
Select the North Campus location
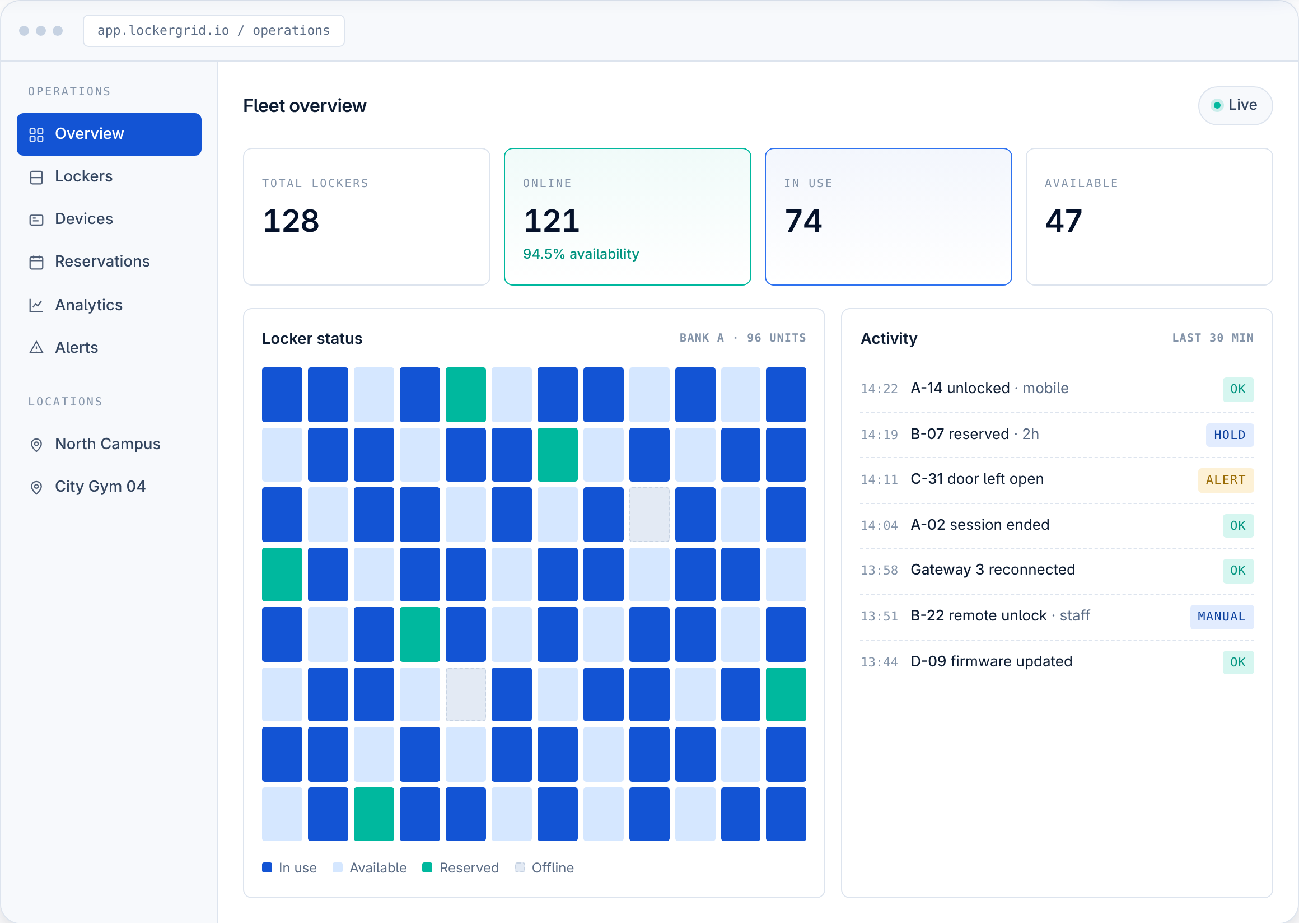109,445
